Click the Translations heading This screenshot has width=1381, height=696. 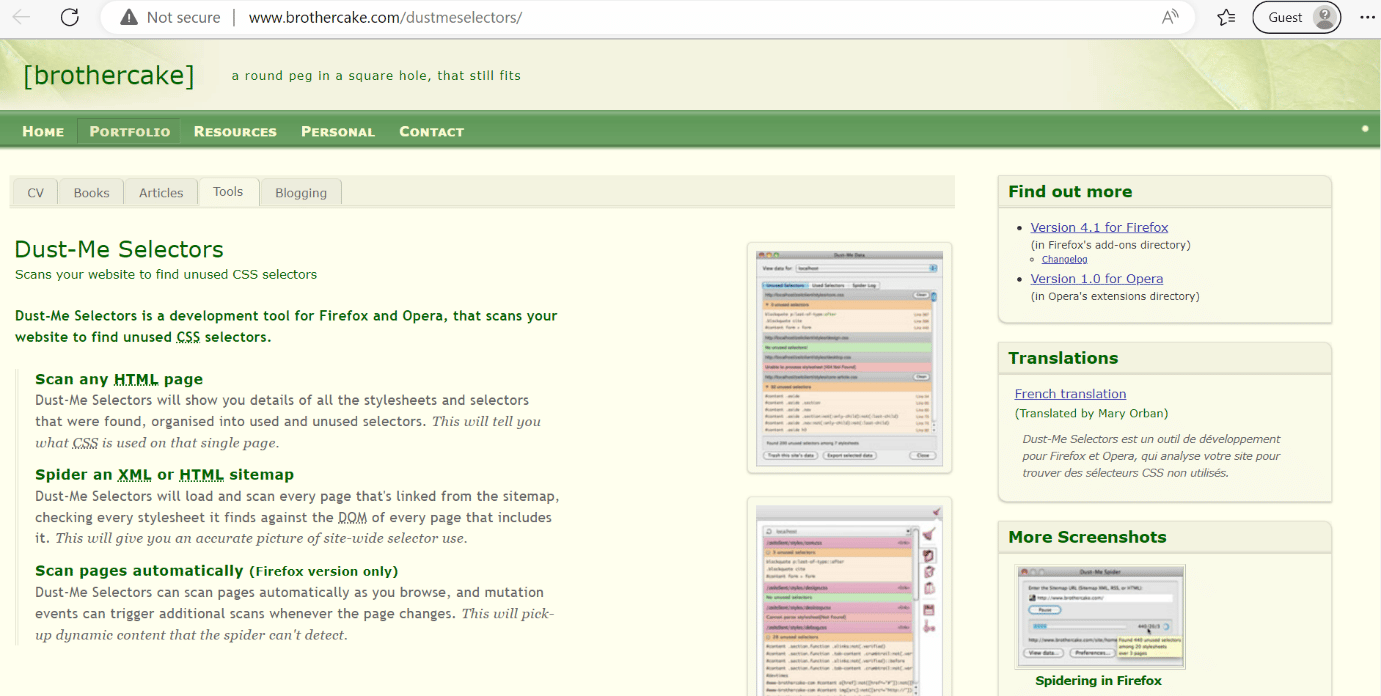click(x=1063, y=357)
